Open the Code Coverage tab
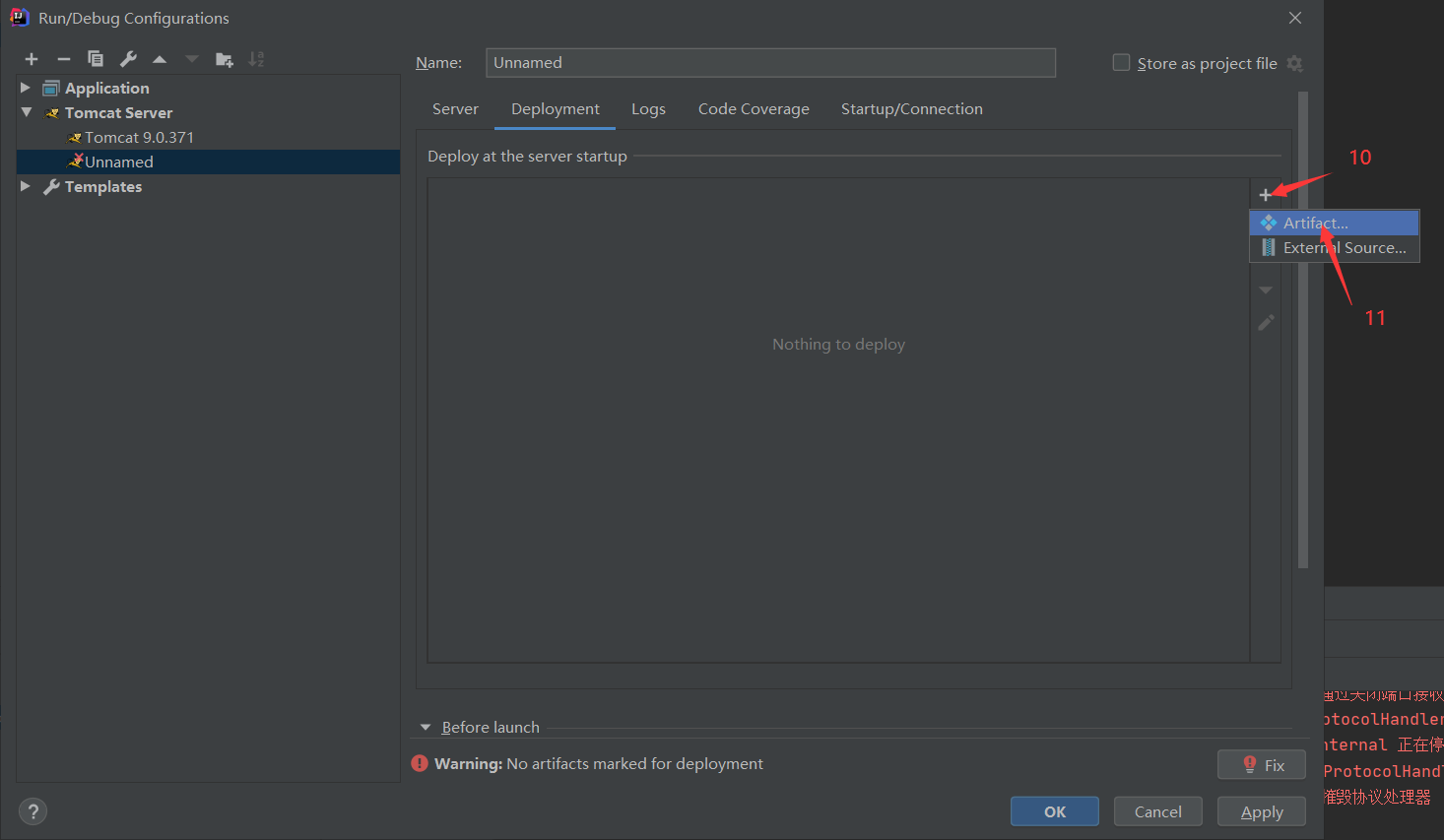Screen dimensions: 1444x840 click(x=754, y=108)
